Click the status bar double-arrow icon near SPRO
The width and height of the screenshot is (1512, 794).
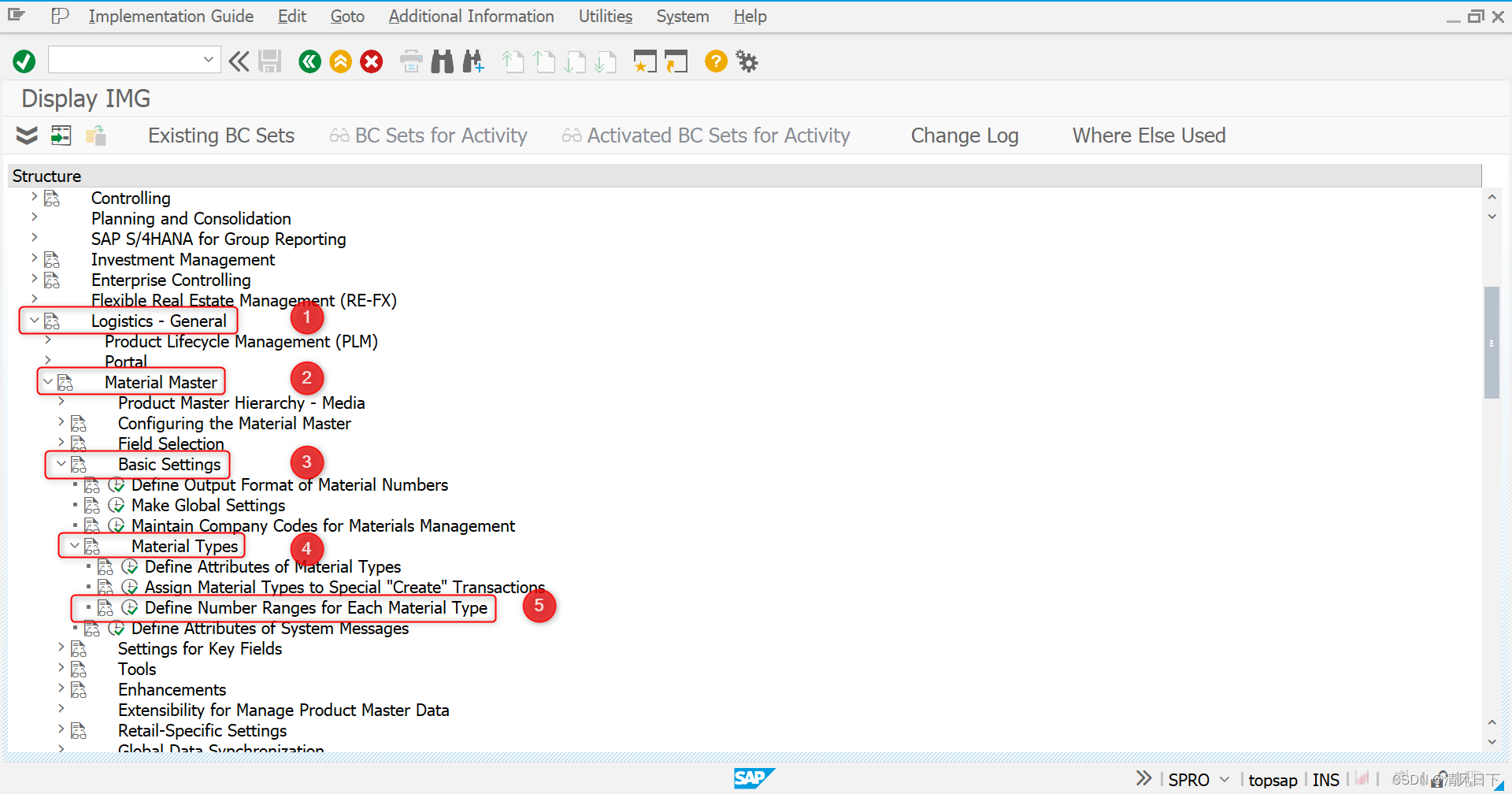pos(1143,779)
